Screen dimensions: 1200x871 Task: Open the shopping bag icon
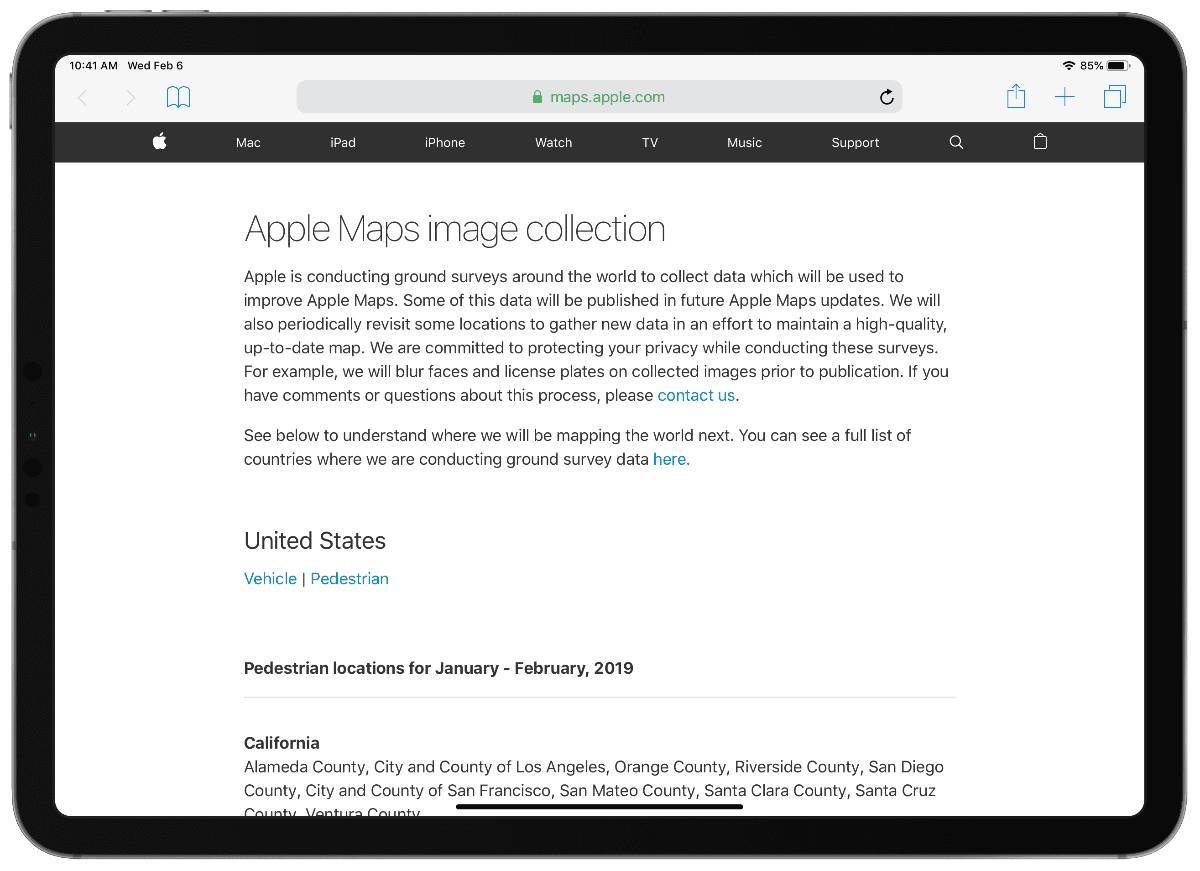pyautogui.click(x=1040, y=142)
